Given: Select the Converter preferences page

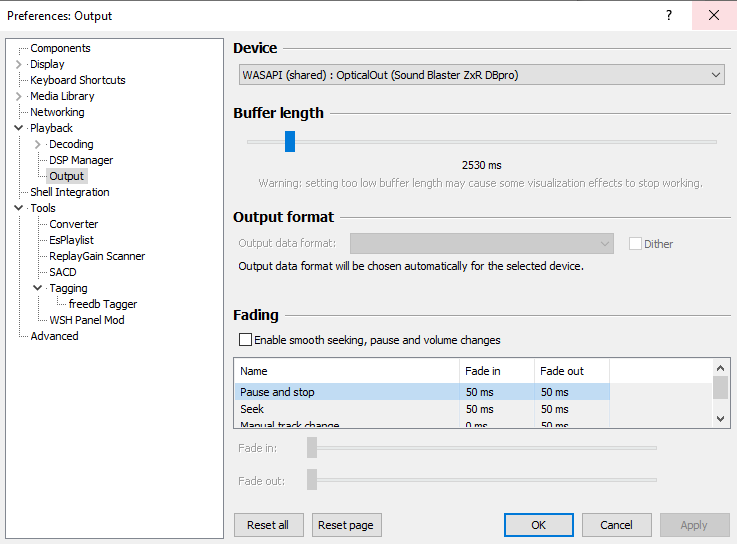Looking at the screenshot, I should [x=73, y=224].
